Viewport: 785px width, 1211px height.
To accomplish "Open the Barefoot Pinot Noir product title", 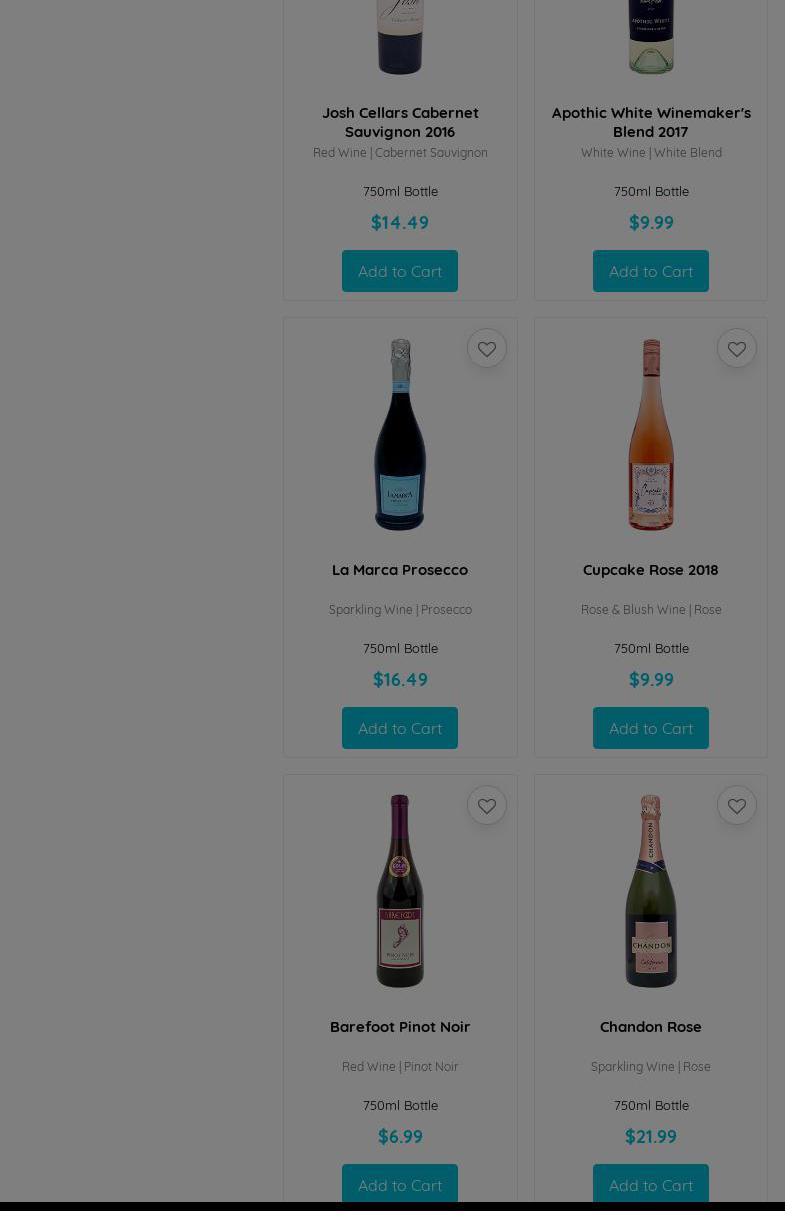I will pyautogui.click(x=400, y=1027).
